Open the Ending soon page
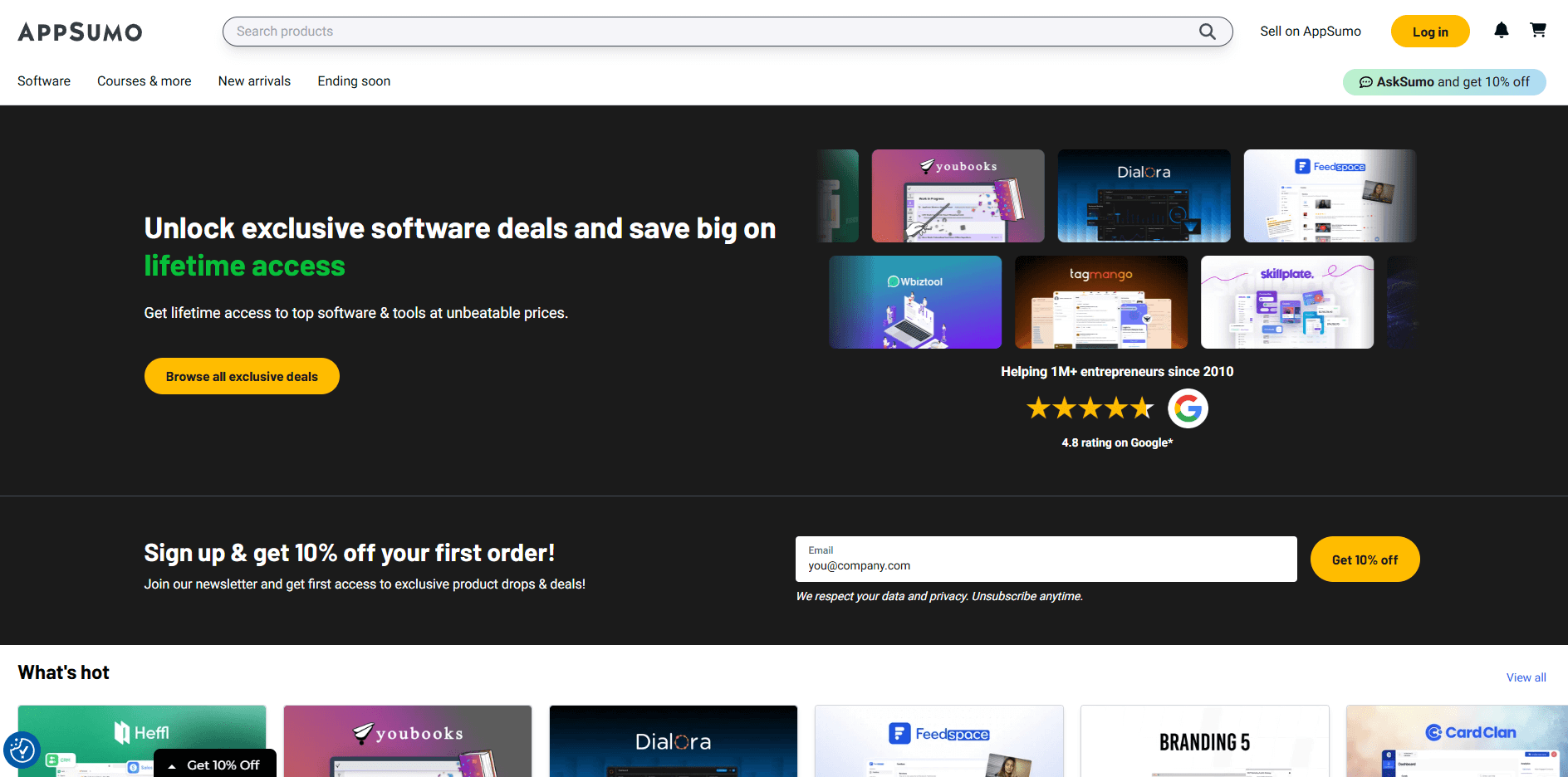 click(x=354, y=81)
